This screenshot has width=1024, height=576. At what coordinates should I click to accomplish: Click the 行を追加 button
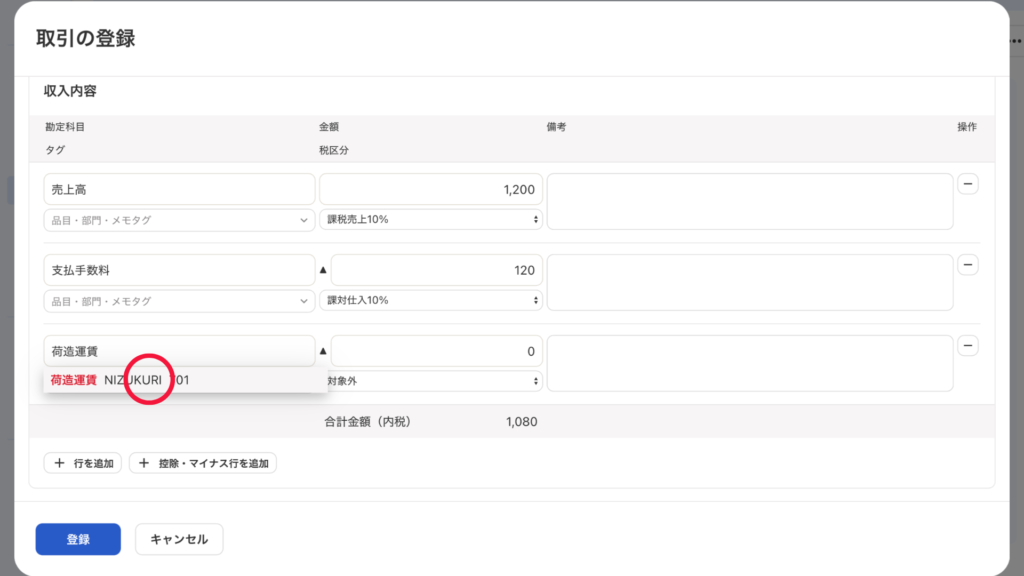click(x=83, y=463)
